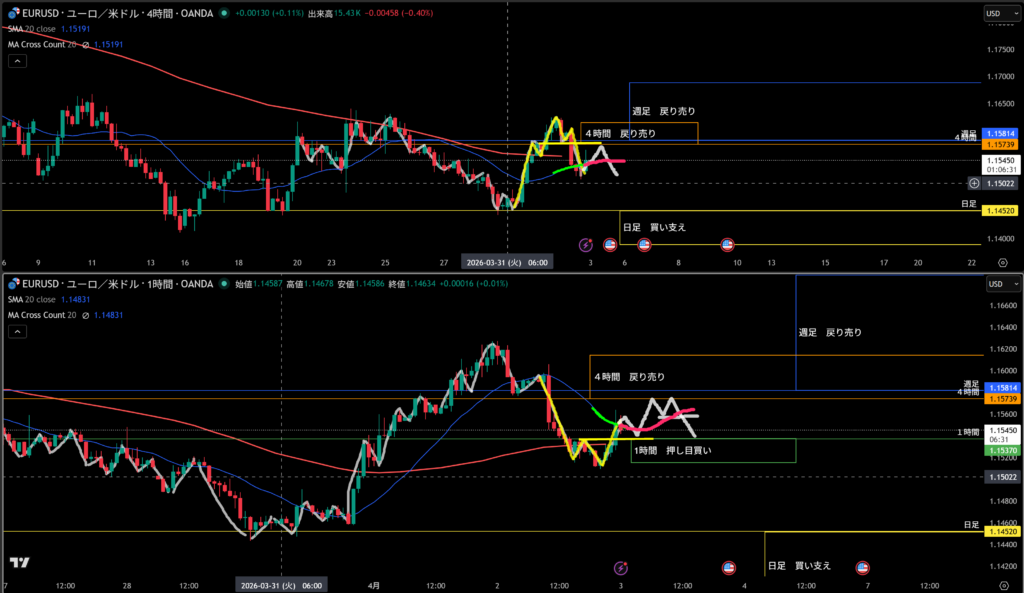Screen dimensions: 1024x593
Task: Click the TradingView logo in the bottom-left corner
Action: click(17, 565)
